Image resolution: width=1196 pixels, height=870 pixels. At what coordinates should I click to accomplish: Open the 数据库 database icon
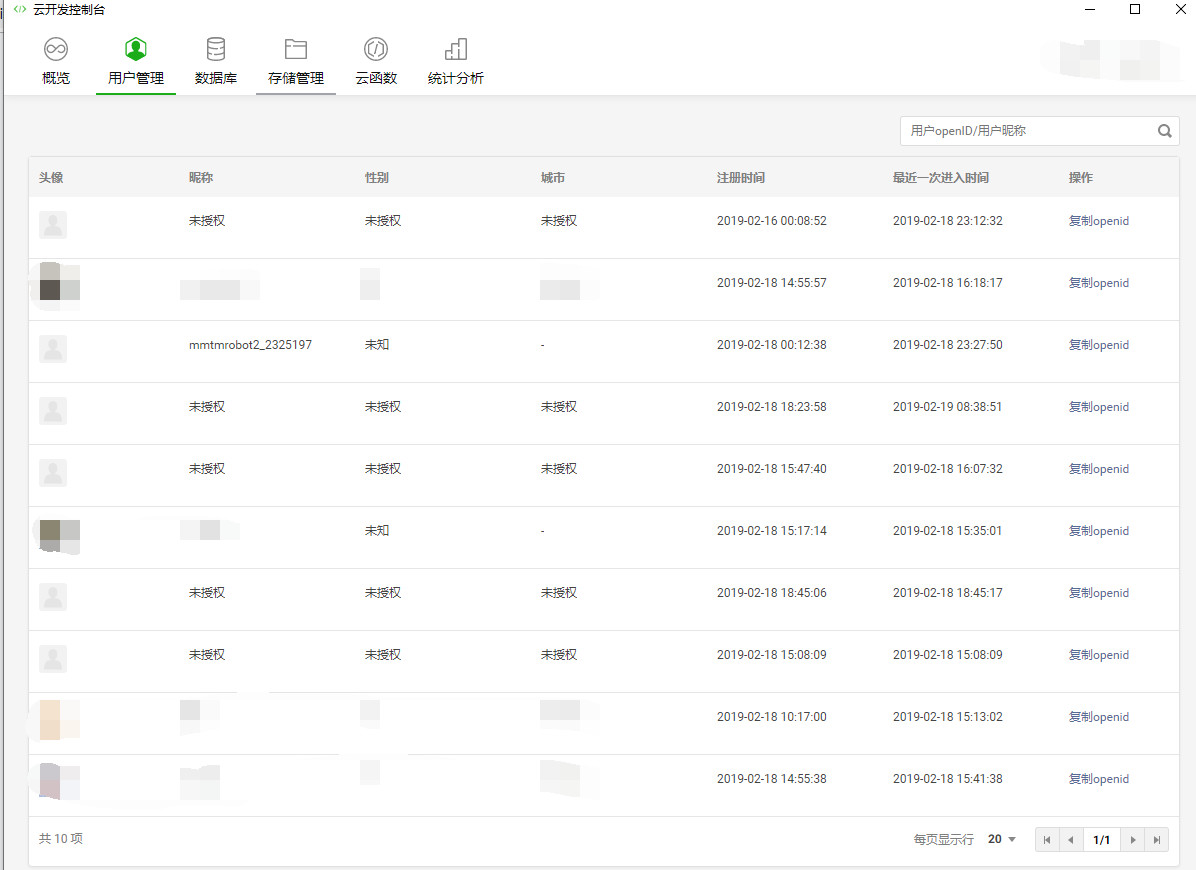216,50
